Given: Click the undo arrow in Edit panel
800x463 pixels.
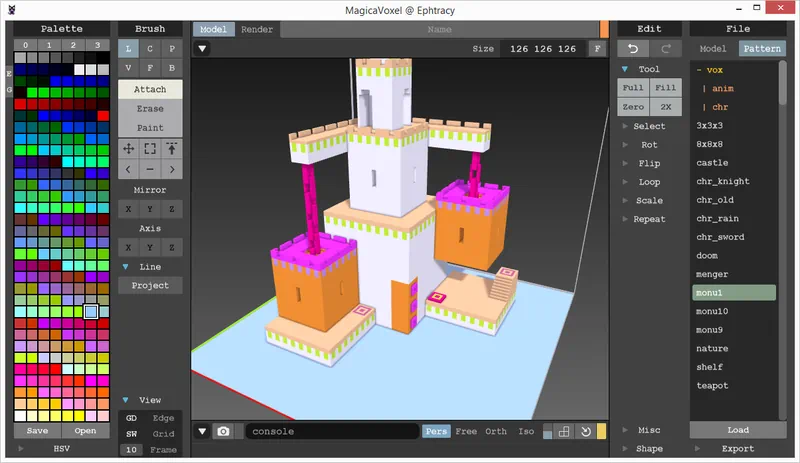Looking at the screenshot, I should point(632,48).
